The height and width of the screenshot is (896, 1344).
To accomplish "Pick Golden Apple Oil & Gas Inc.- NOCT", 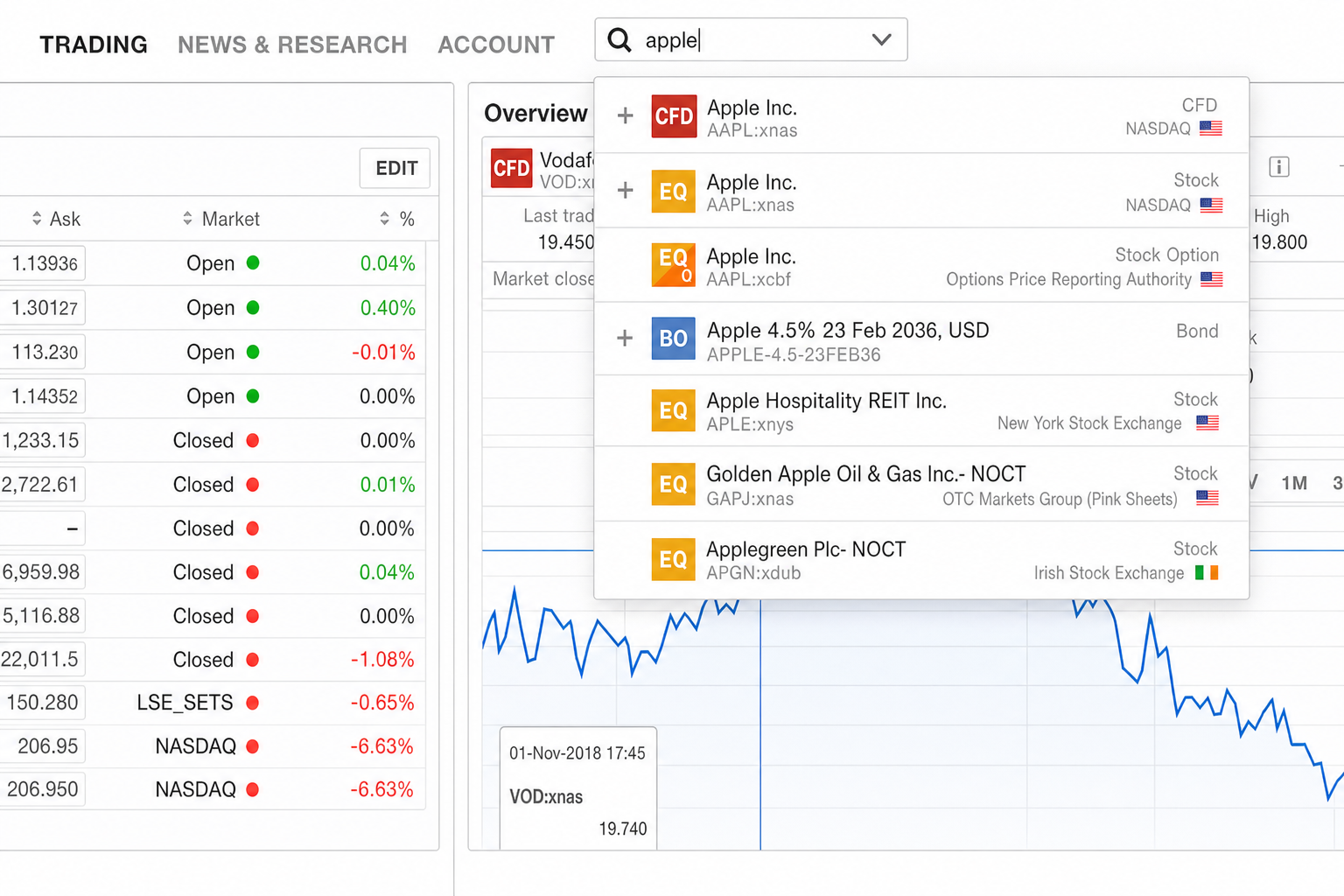I will click(x=921, y=484).
